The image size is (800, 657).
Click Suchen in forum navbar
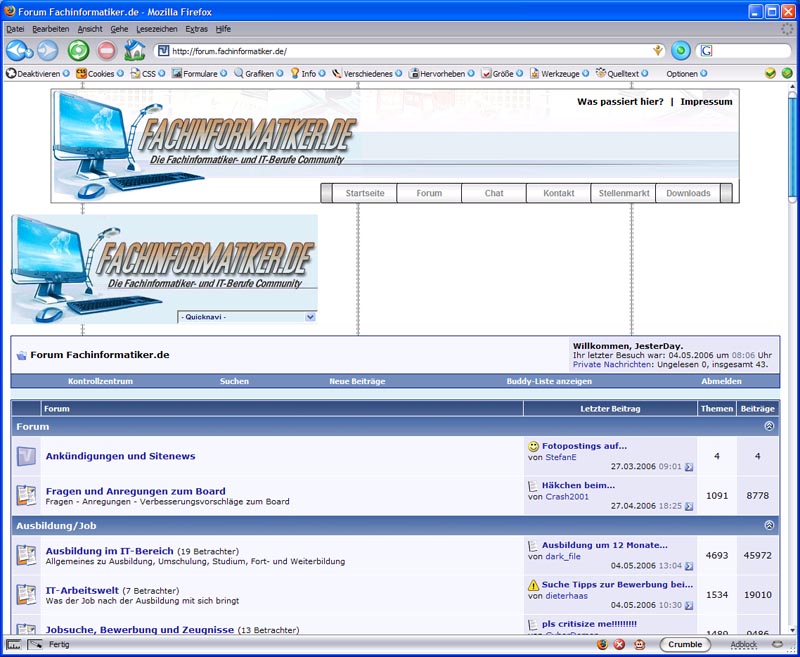(x=234, y=381)
